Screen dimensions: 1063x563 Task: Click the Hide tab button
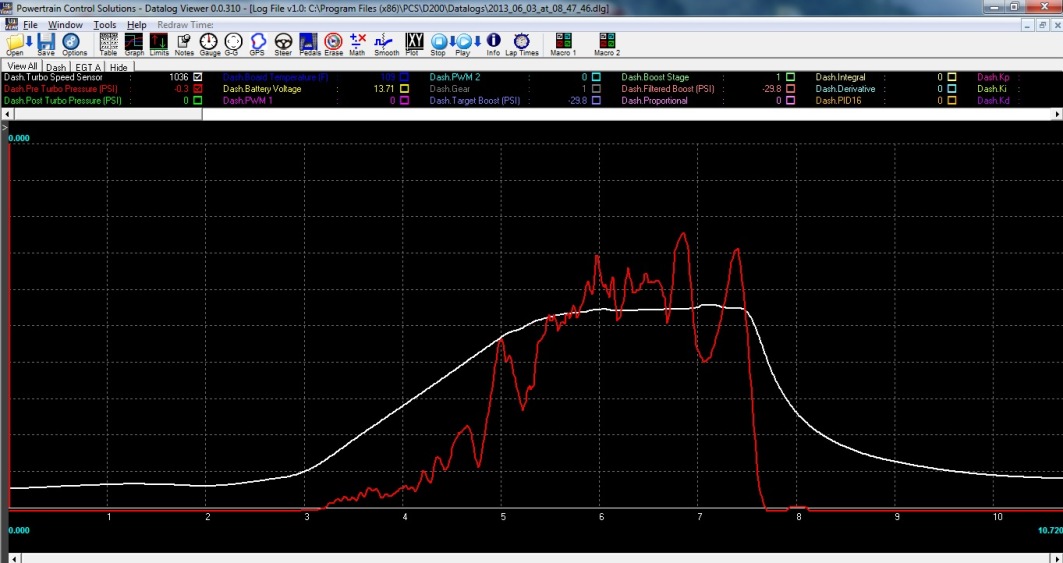(118, 67)
